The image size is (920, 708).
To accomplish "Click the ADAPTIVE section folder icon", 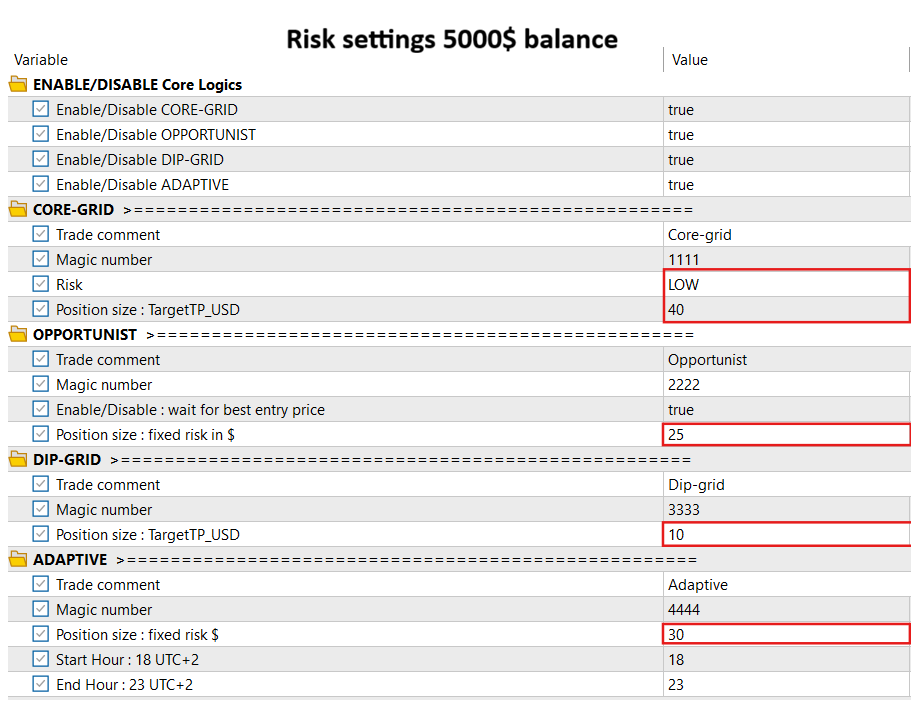I will pyautogui.click(x=18, y=560).
